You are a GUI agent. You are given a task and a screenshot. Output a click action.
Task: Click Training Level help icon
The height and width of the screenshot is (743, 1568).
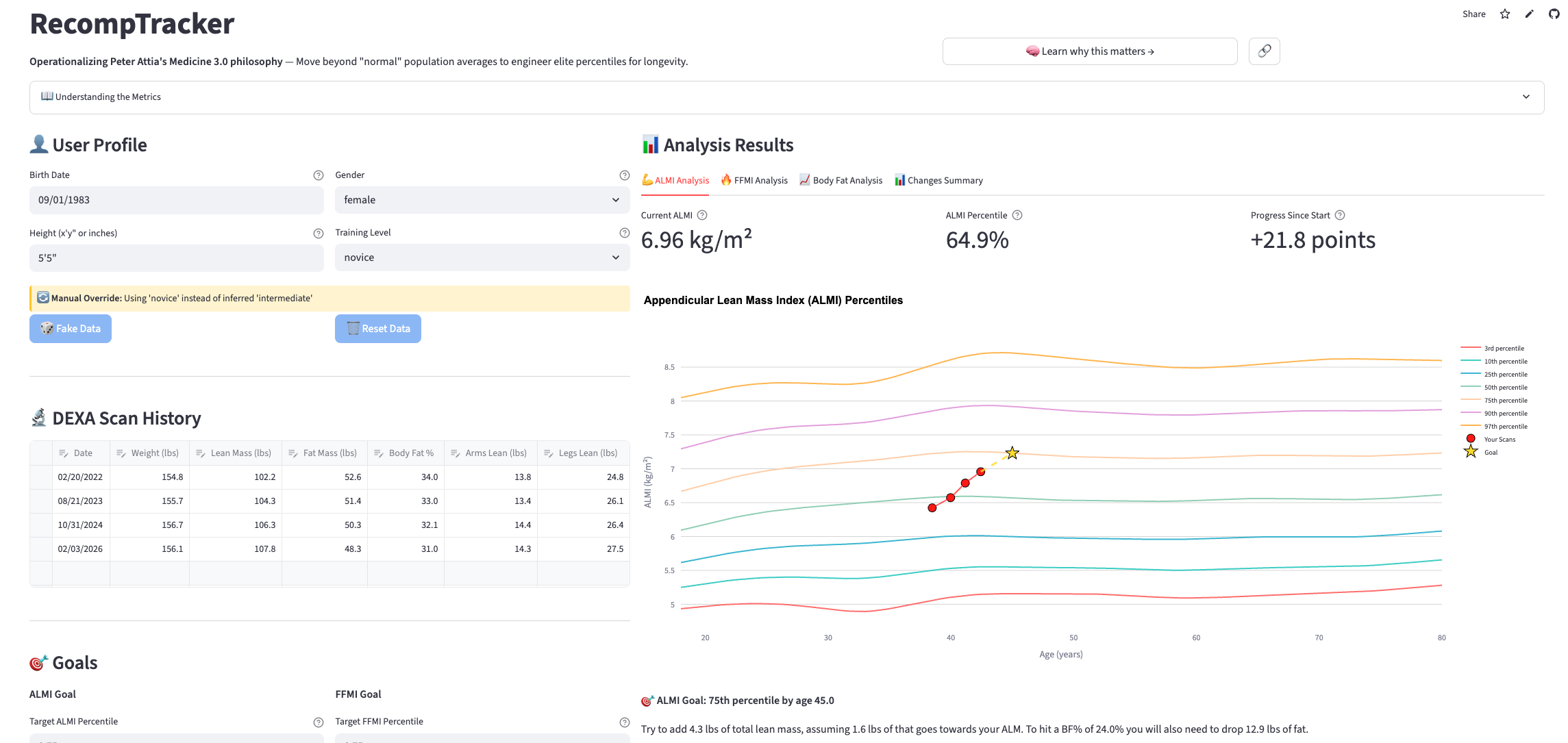(x=624, y=233)
